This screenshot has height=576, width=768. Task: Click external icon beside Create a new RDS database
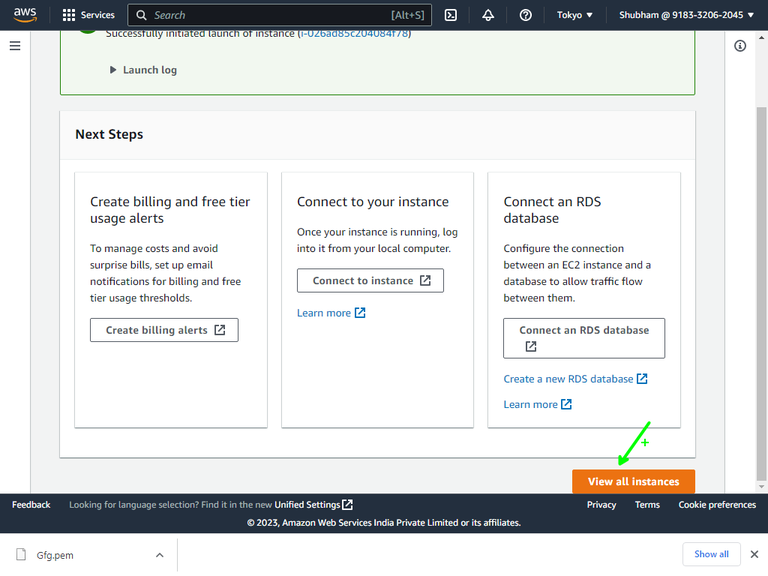642,379
